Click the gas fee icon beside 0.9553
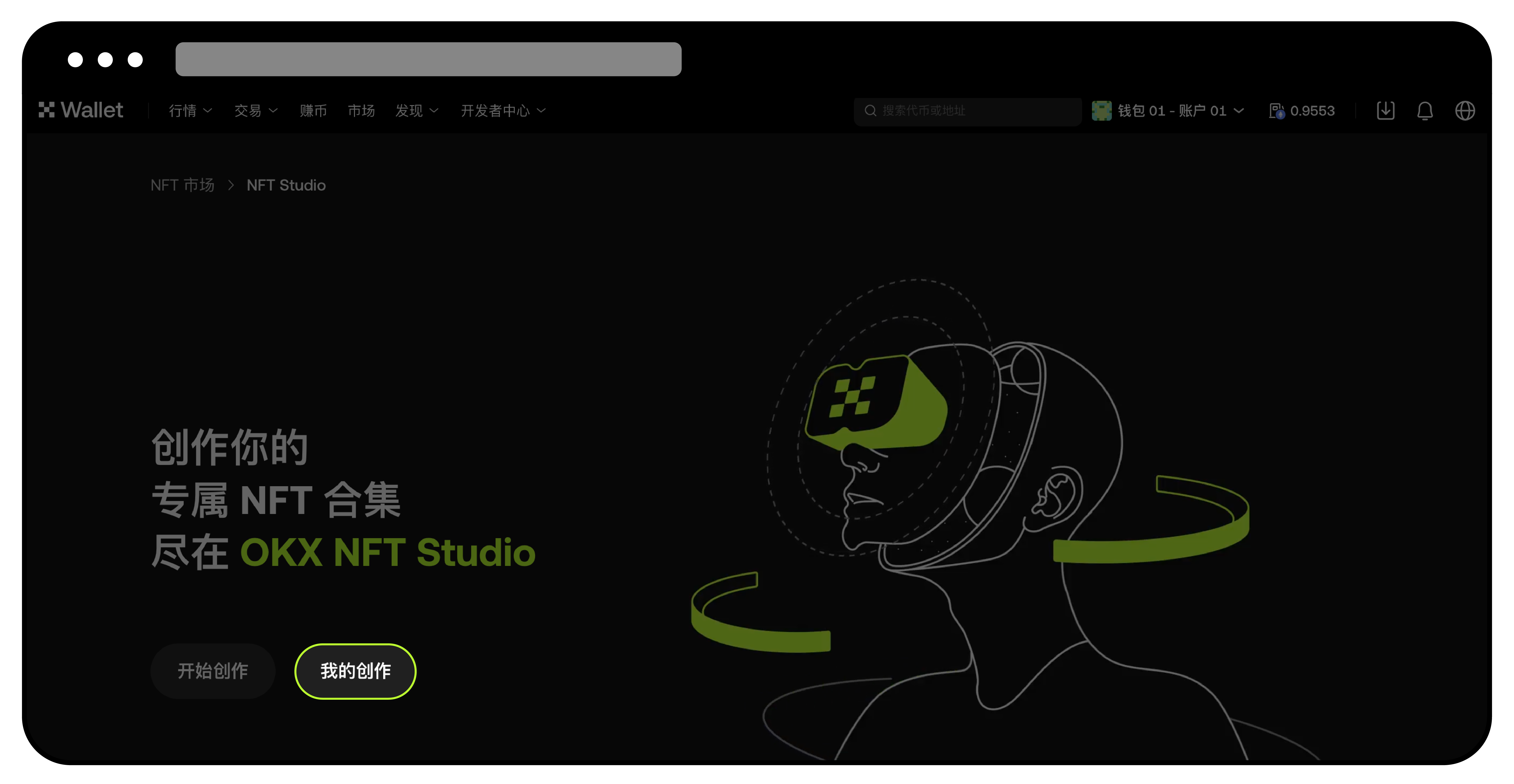The image size is (1514, 784). 1277,111
